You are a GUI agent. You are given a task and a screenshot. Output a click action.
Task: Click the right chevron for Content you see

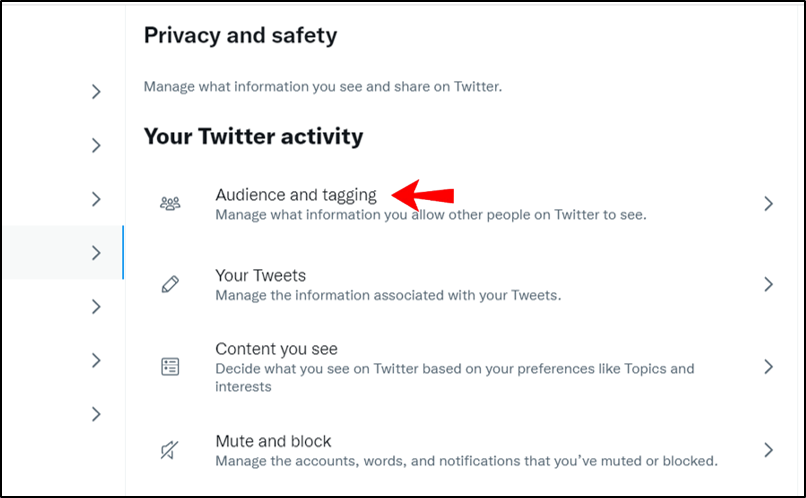(768, 366)
